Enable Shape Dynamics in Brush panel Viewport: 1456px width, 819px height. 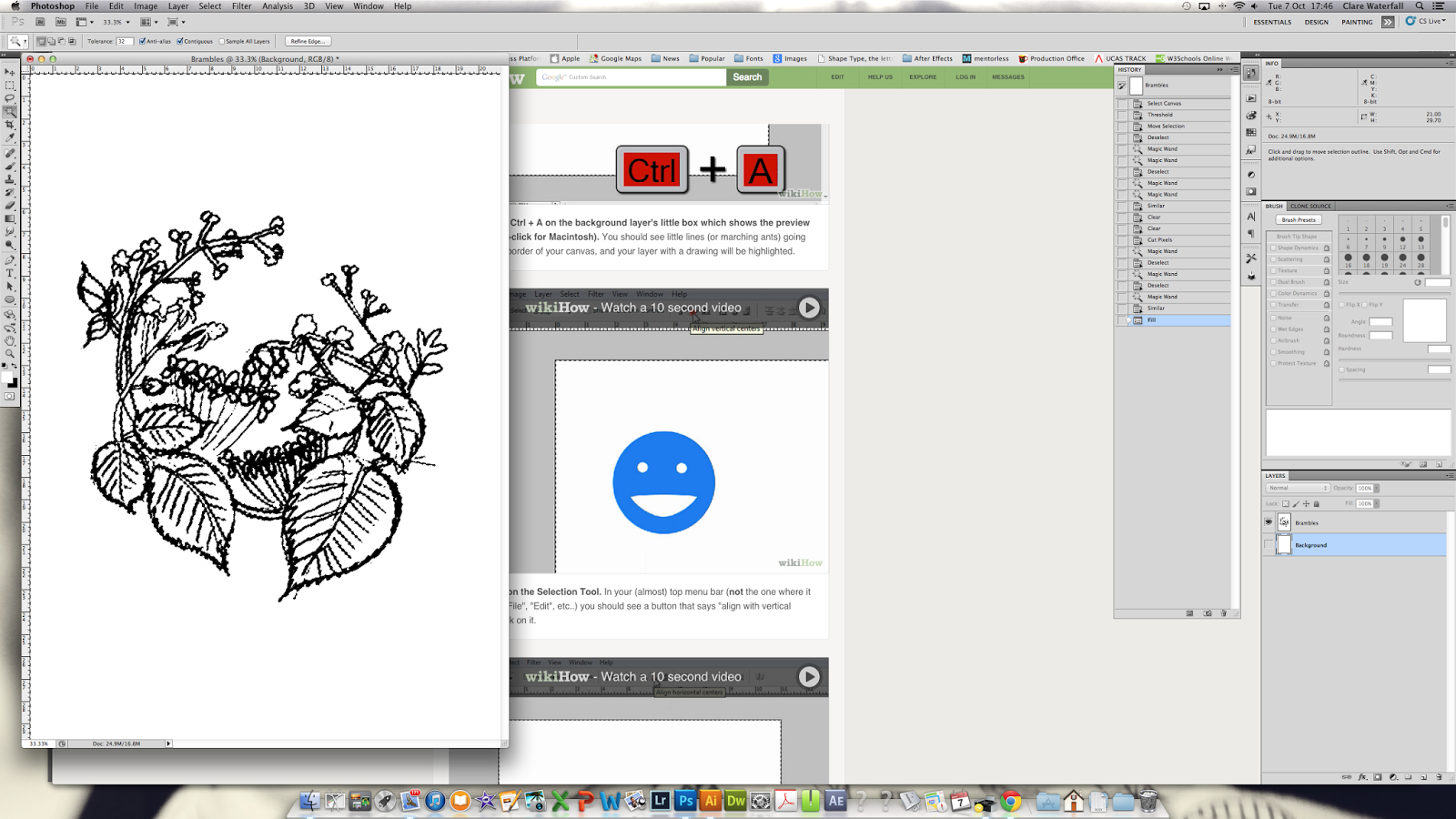(x=1273, y=248)
